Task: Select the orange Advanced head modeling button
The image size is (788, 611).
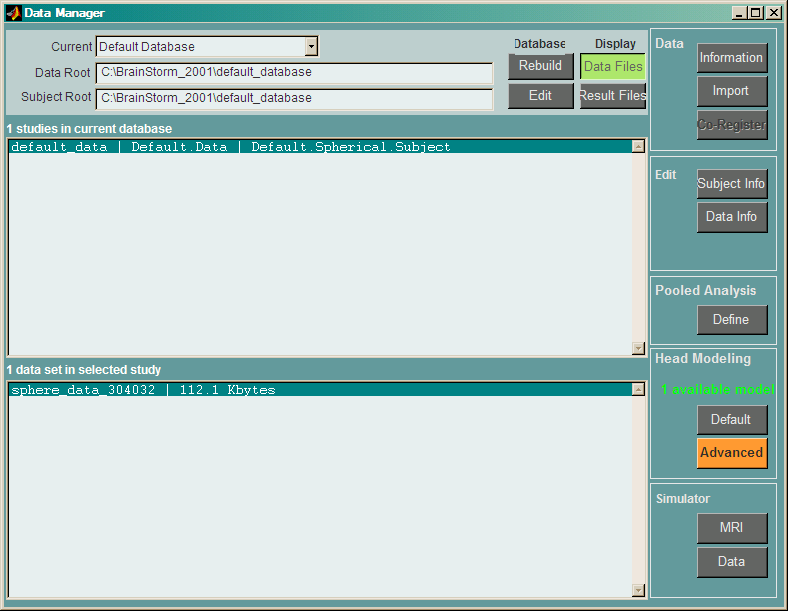Action: click(x=731, y=452)
